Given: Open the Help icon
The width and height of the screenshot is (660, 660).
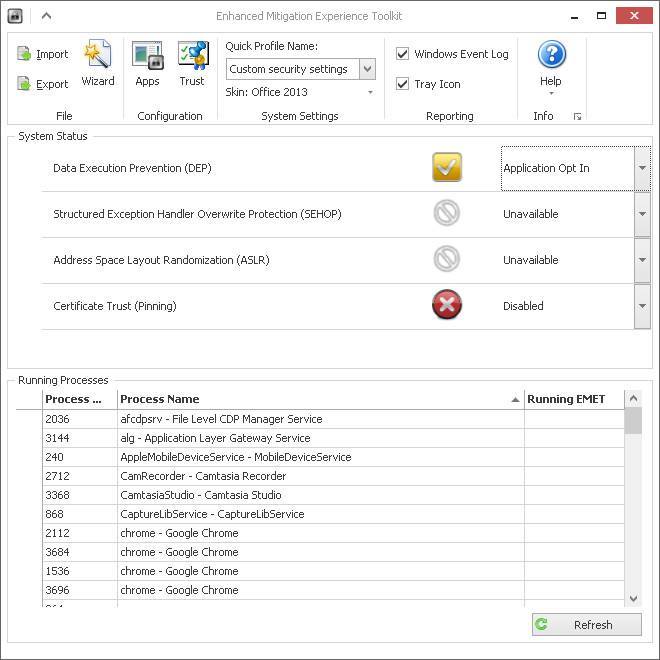Looking at the screenshot, I should pyautogui.click(x=551, y=54).
